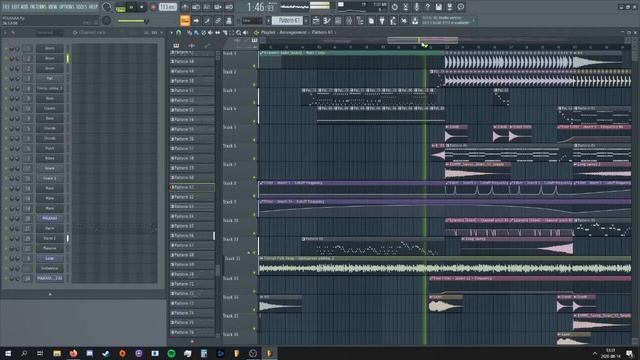Click the undo history icon
The height and width of the screenshot is (360, 640).
[x=394, y=7]
